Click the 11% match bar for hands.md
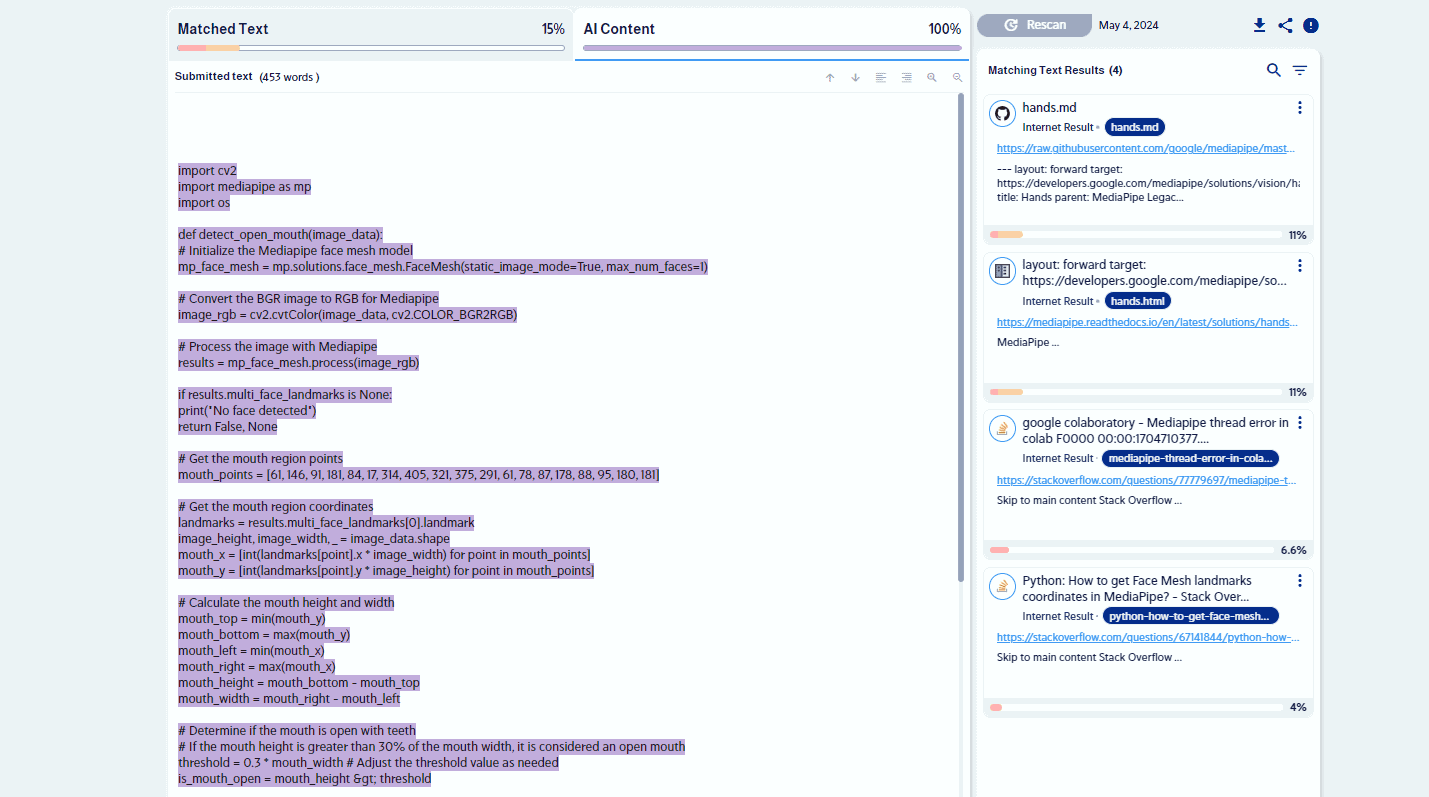1429x797 pixels. click(1135, 235)
